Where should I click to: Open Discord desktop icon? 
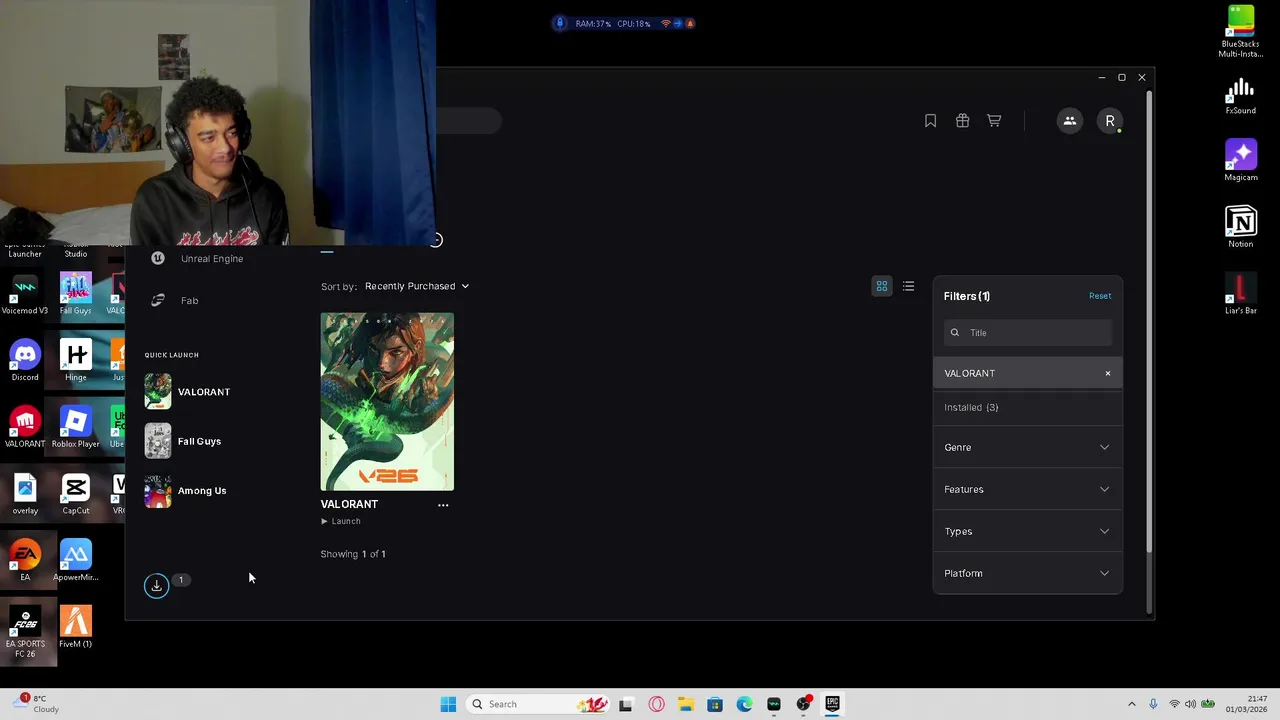25,361
